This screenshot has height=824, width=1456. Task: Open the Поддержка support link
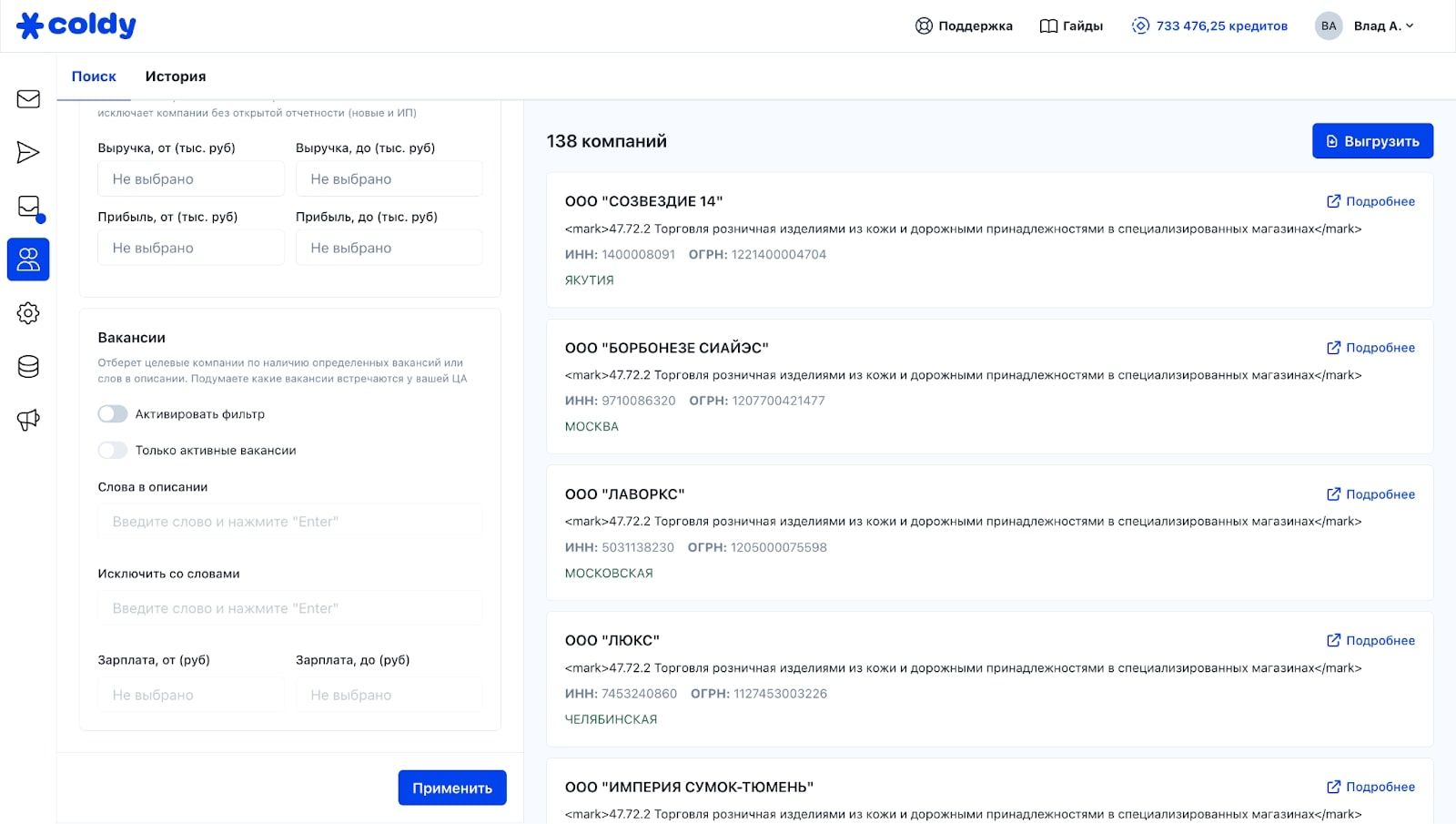964,26
